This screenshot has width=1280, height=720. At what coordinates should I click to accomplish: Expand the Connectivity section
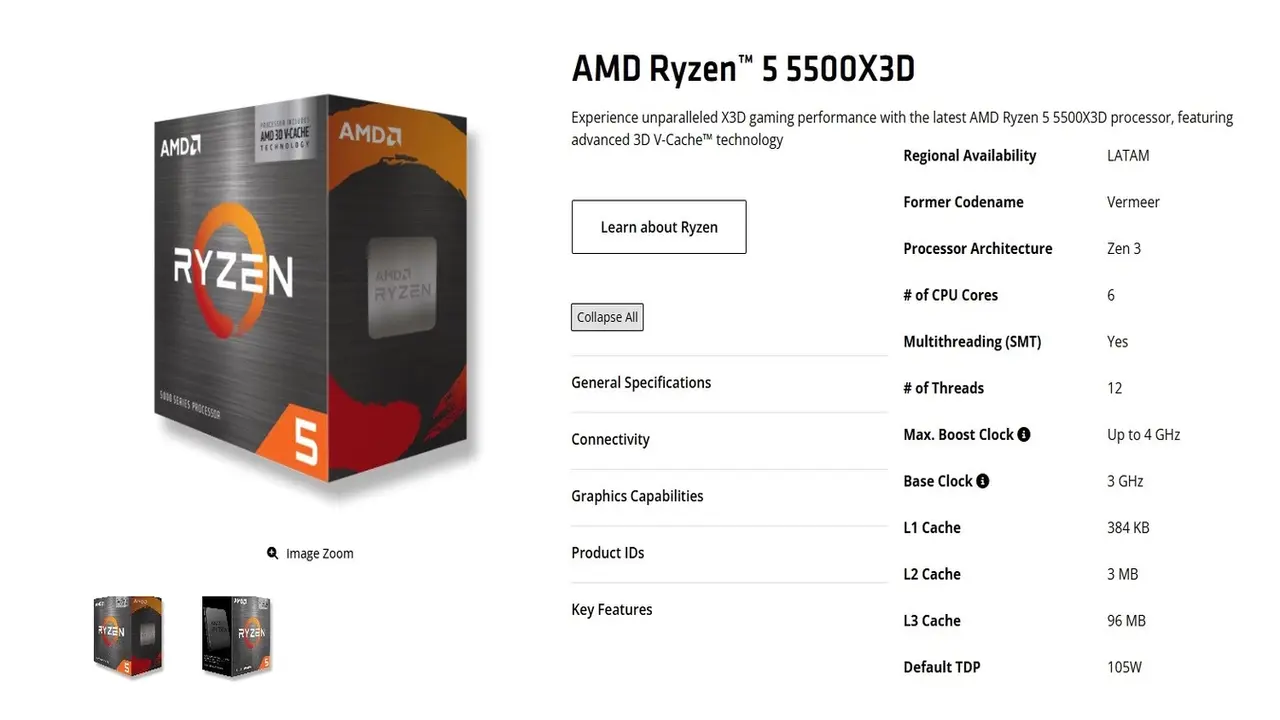610,440
